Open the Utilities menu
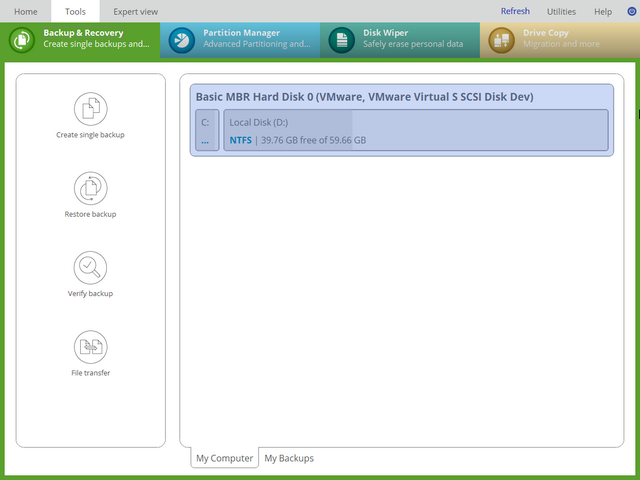 point(561,12)
